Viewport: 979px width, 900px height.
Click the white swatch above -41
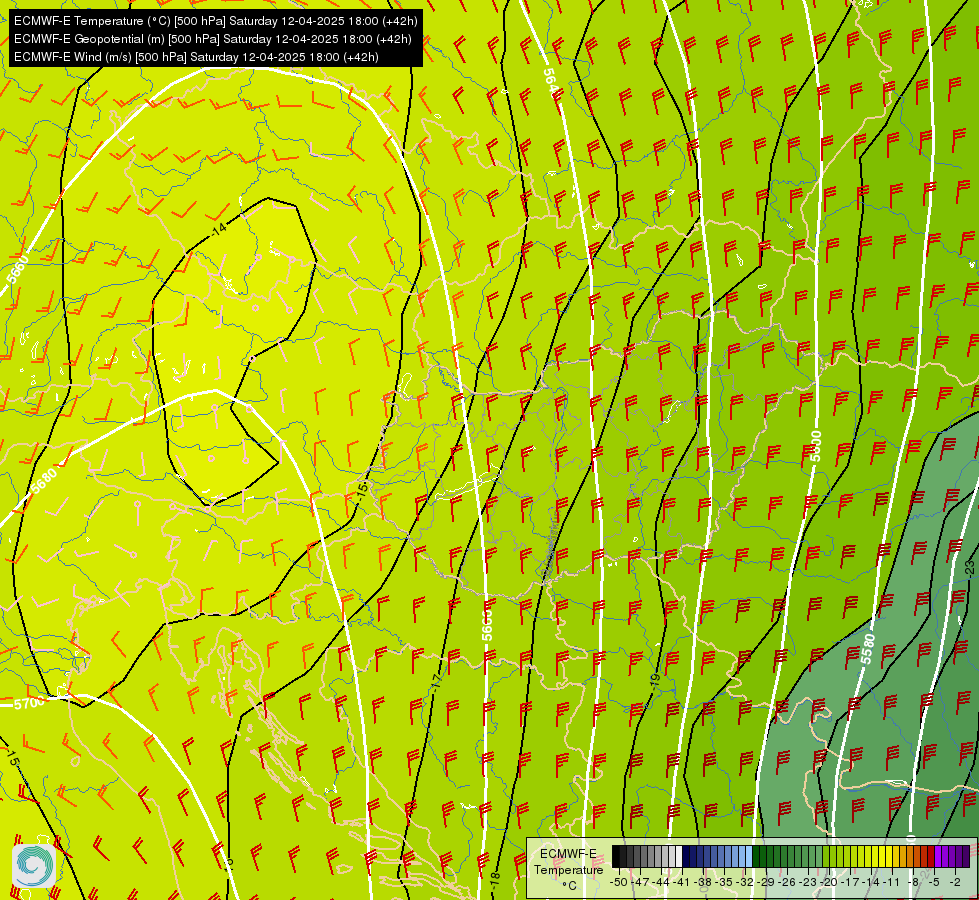[x=679, y=856]
